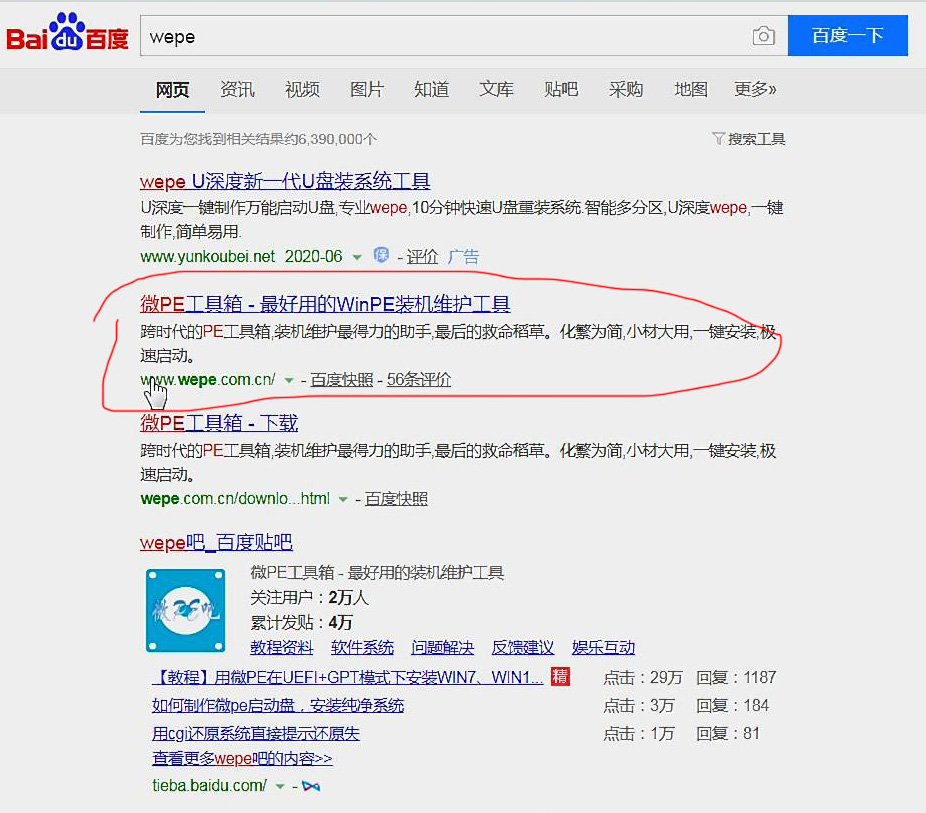Switch to the 图片 tab

[x=367, y=90]
